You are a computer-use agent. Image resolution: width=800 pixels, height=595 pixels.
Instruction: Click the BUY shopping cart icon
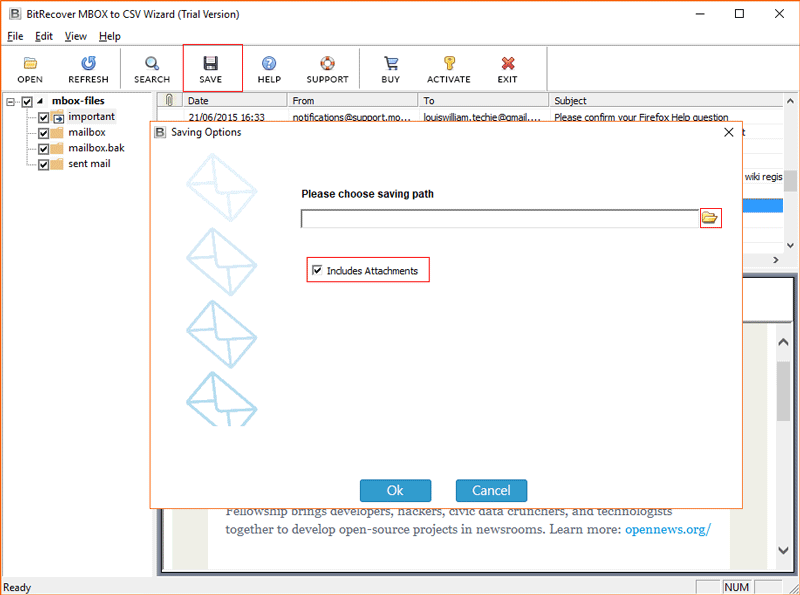coord(391,69)
